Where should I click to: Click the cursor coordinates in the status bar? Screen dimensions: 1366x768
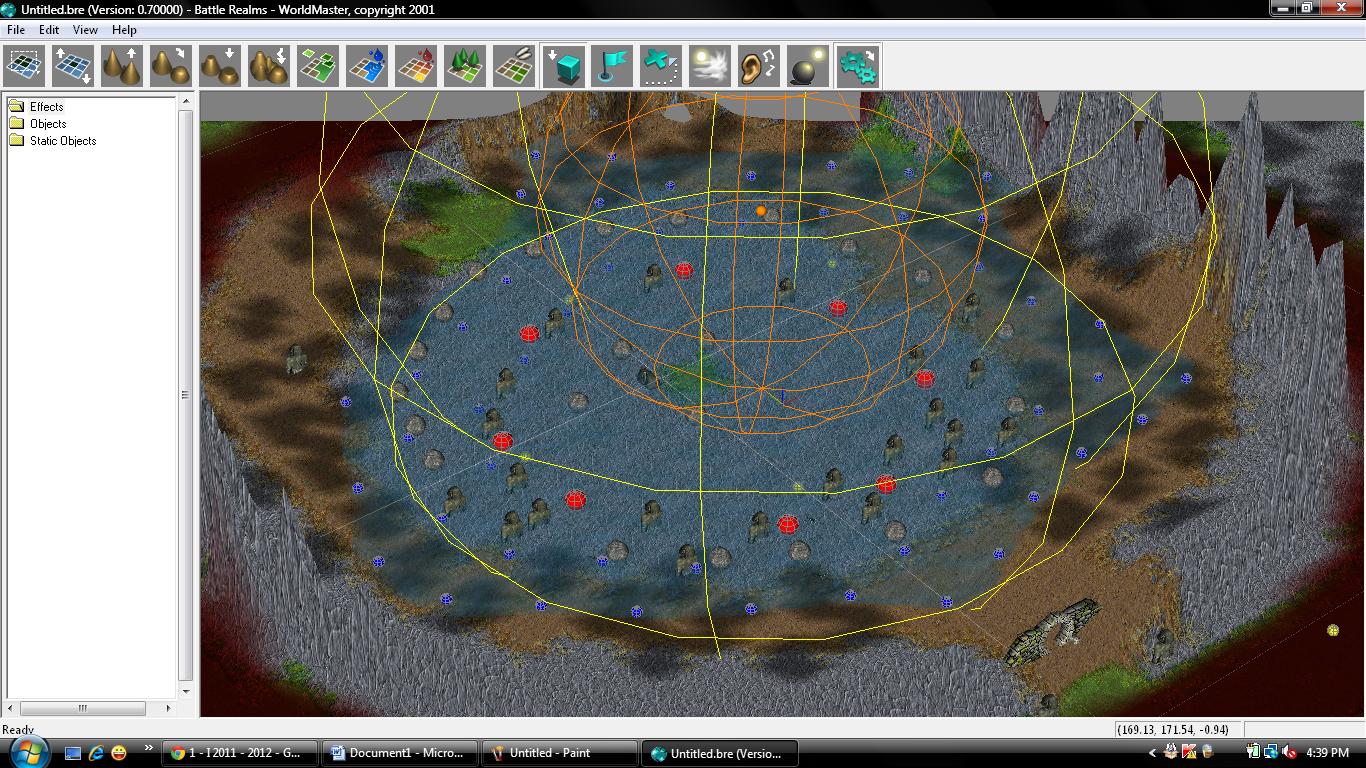1174,730
